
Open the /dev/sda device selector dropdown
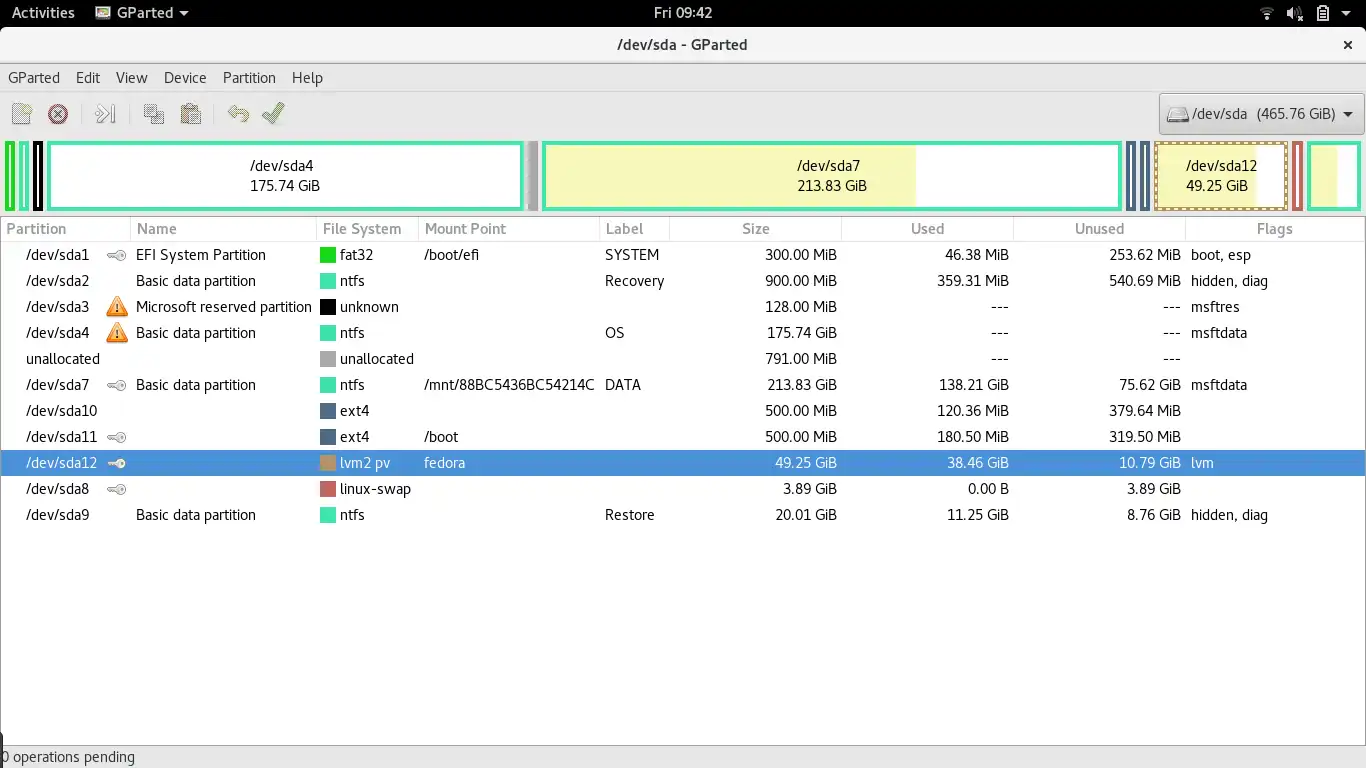pyautogui.click(x=1262, y=114)
